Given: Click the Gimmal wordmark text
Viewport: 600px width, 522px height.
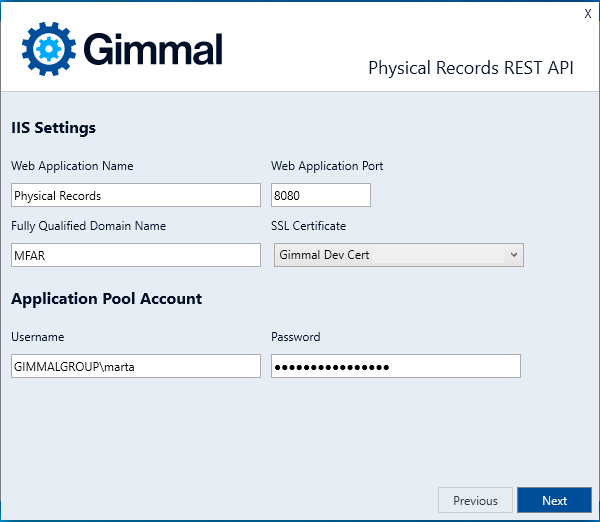Looking at the screenshot, I should [153, 49].
